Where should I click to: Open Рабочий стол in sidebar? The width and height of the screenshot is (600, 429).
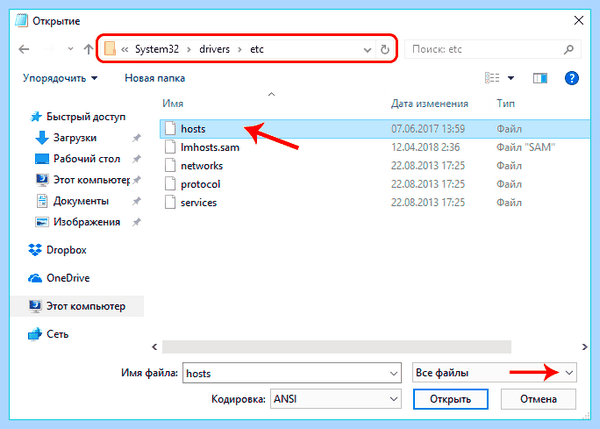pos(78,159)
